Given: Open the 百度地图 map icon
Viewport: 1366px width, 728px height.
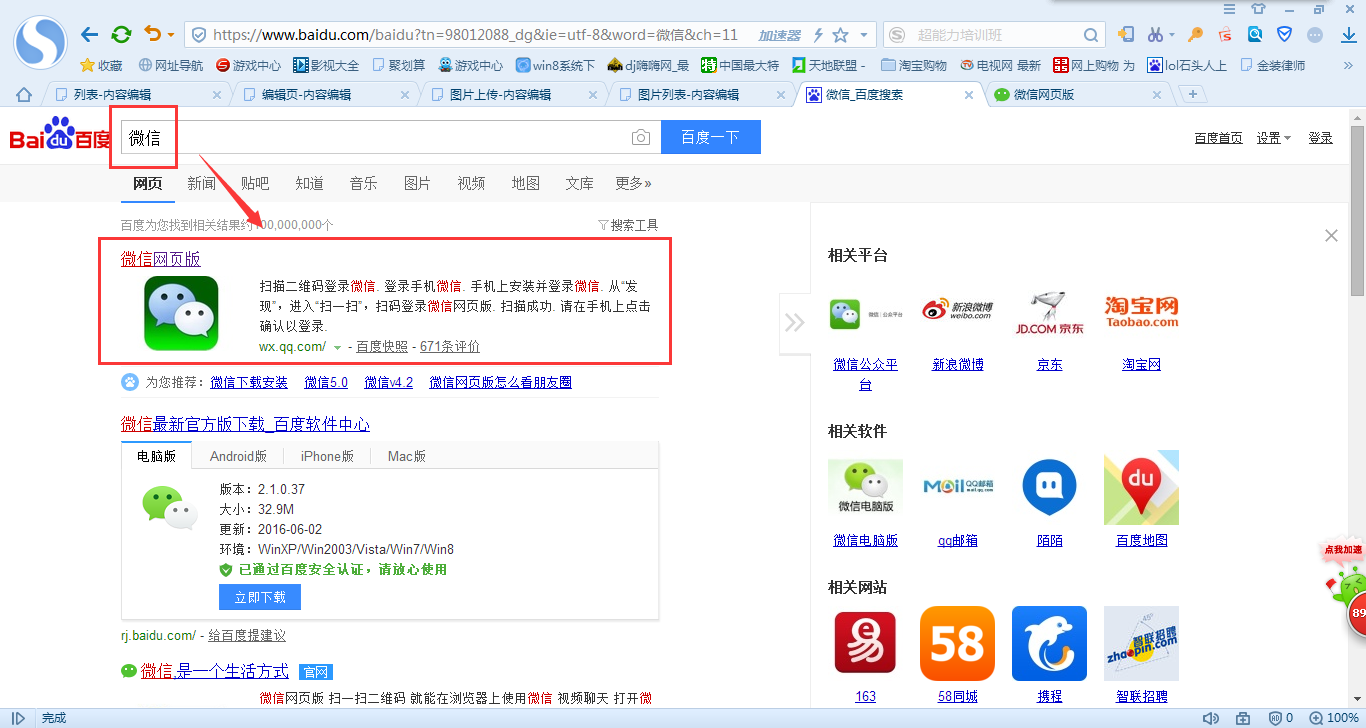Looking at the screenshot, I should [x=1141, y=487].
